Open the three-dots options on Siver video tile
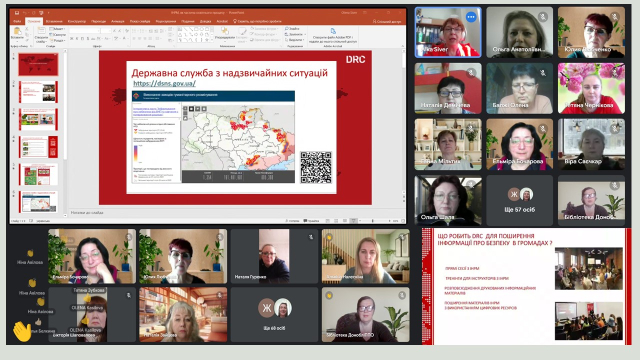640x360 pixels. pyautogui.click(x=471, y=17)
